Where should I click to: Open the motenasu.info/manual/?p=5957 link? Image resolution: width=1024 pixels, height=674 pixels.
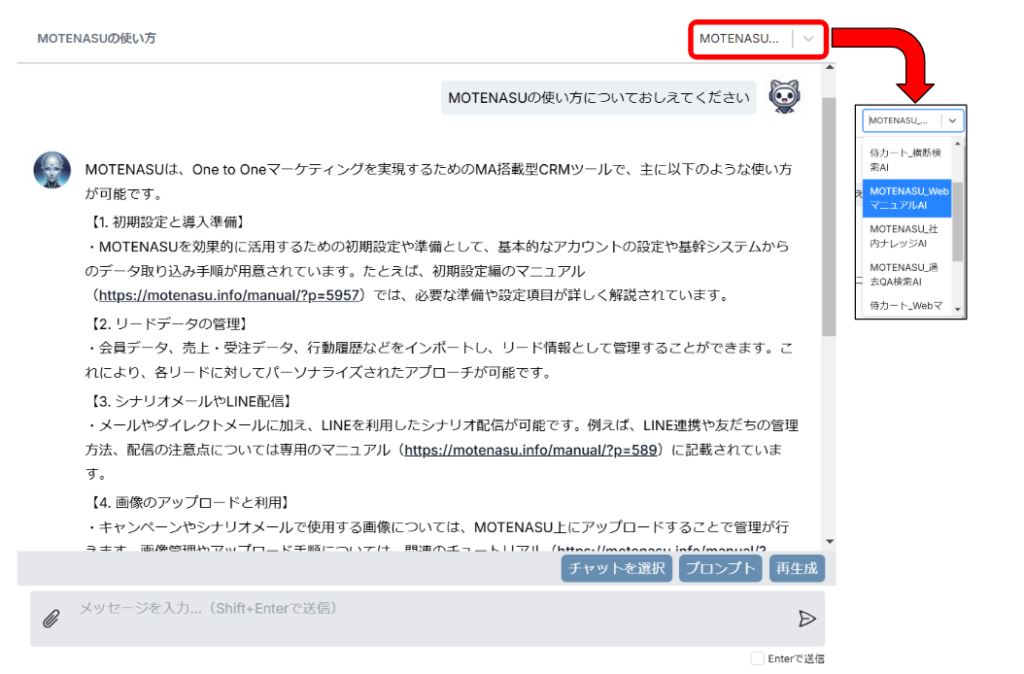click(229, 295)
